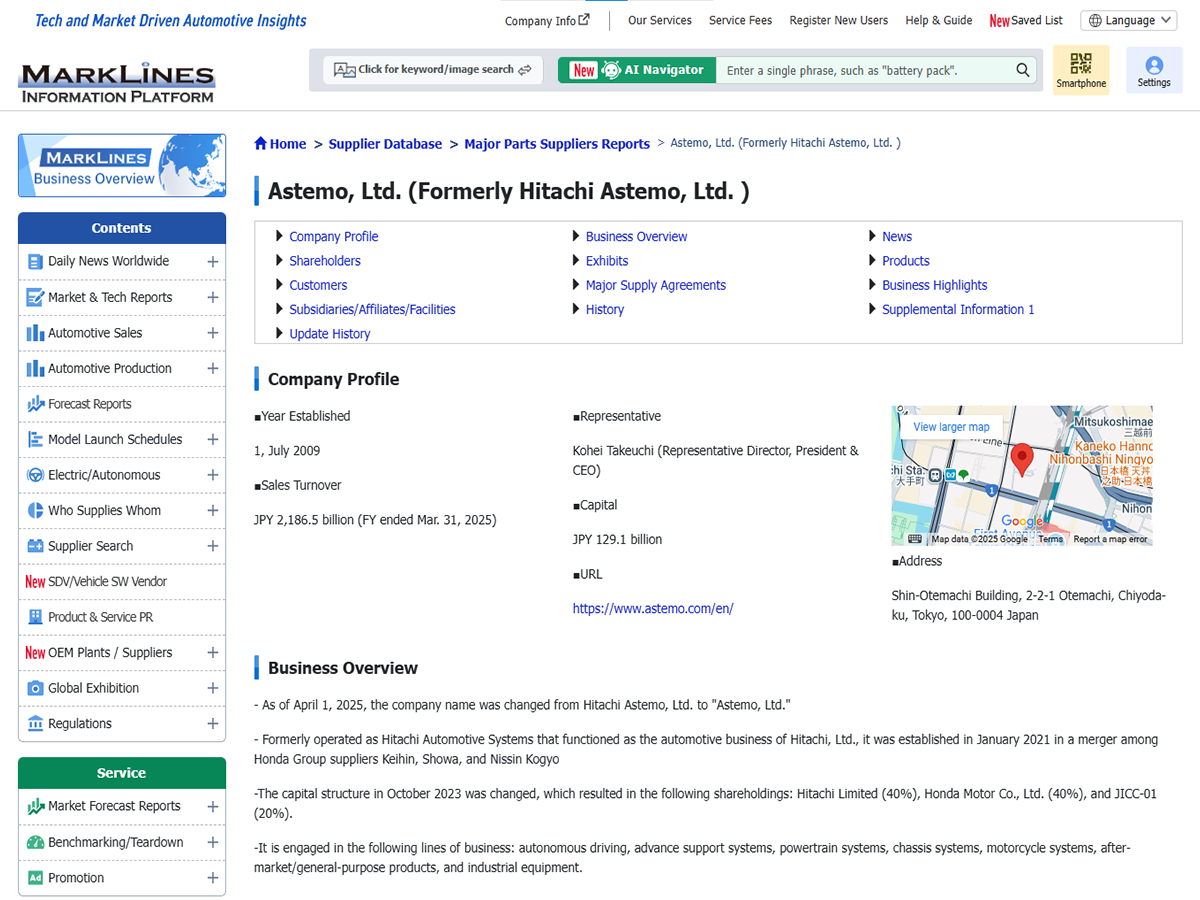Image resolution: width=1200 pixels, height=900 pixels.
Task: Click View larger map button
Action: point(951,427)
